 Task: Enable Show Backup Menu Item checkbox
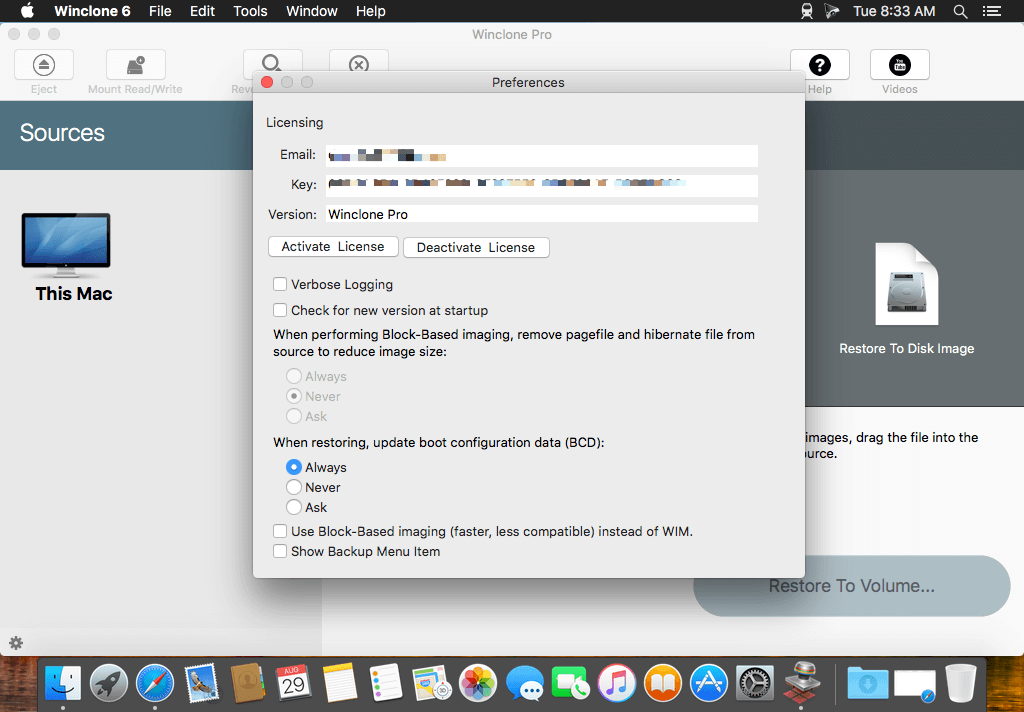point(280,551)
